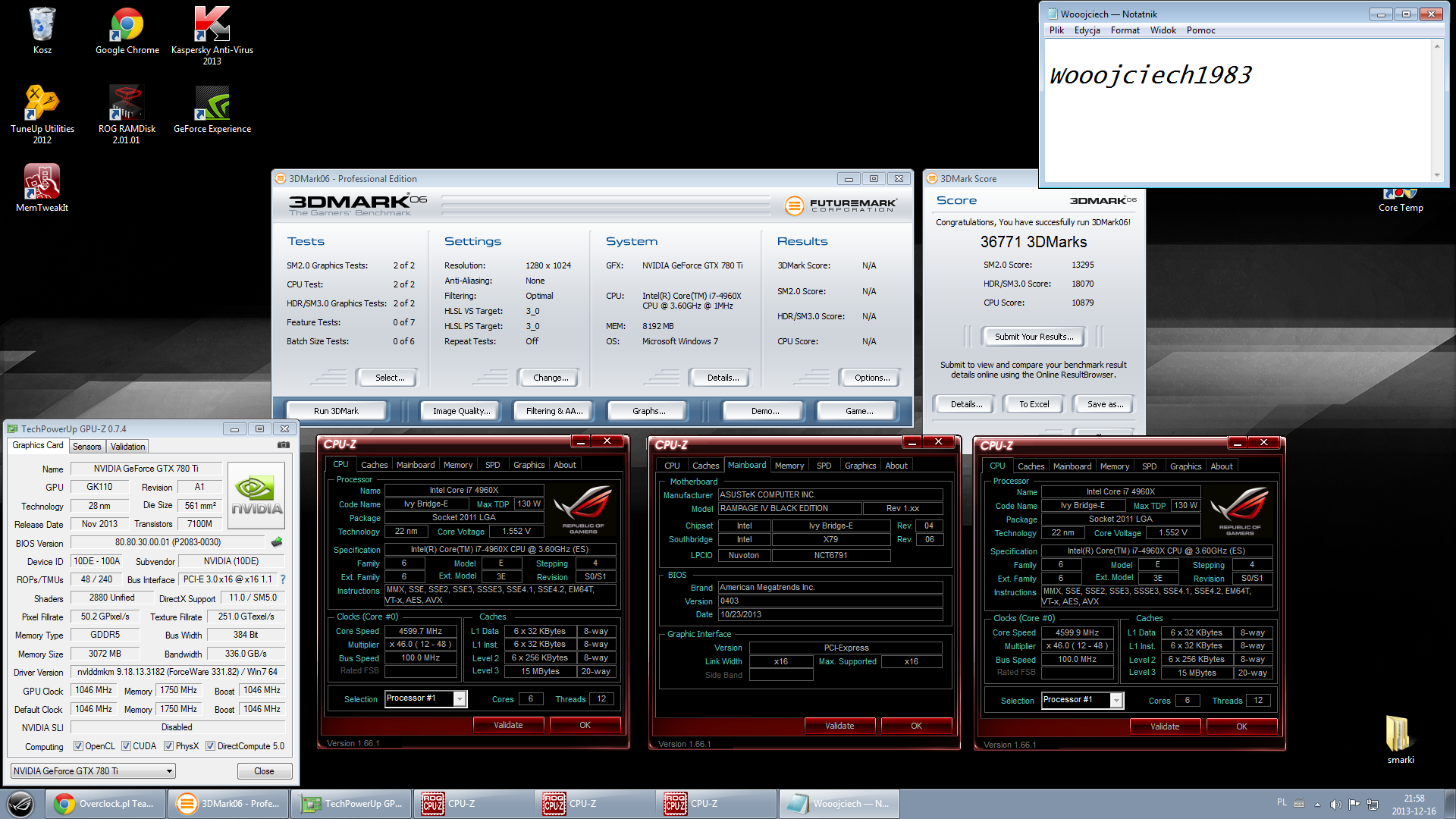Open Processor #1 dropdown in right CPU-Z
This screenshot has width=1456, height=819.
(1082, 700)
